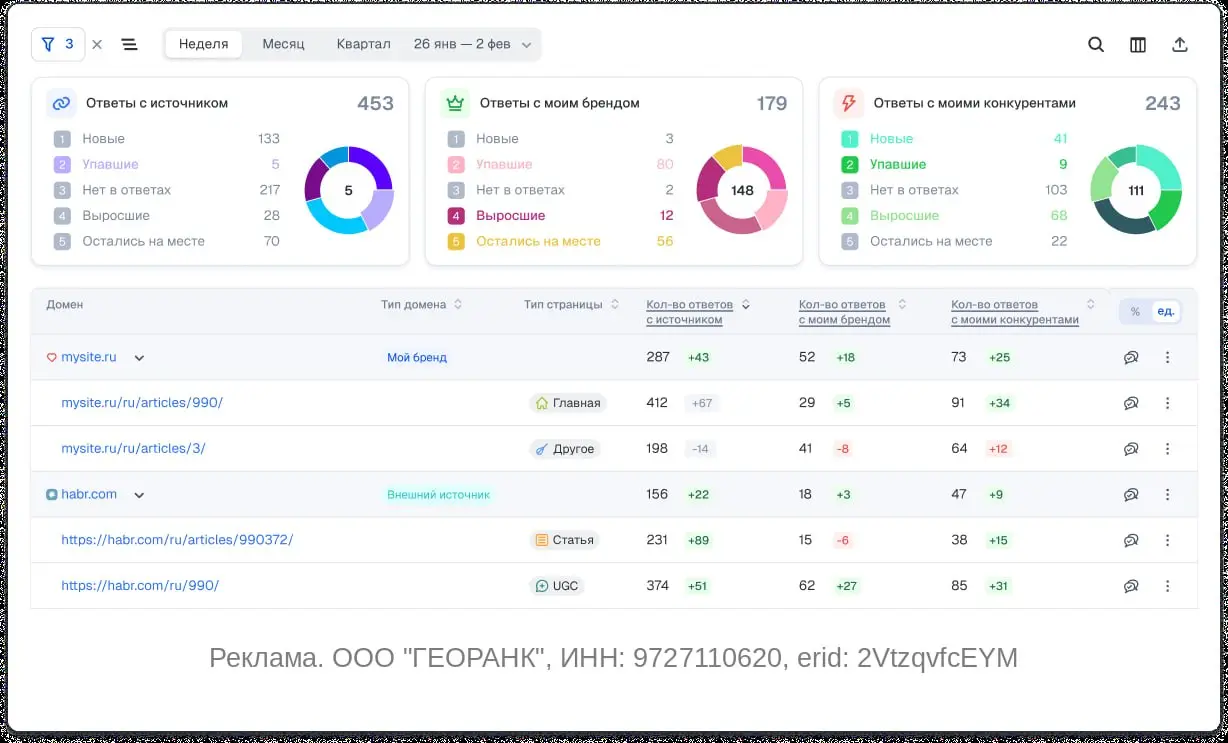Open chat icon for mysite.ru/ru/articles/990/ row
The image size is (1228, 743).
coord(1131,403)
